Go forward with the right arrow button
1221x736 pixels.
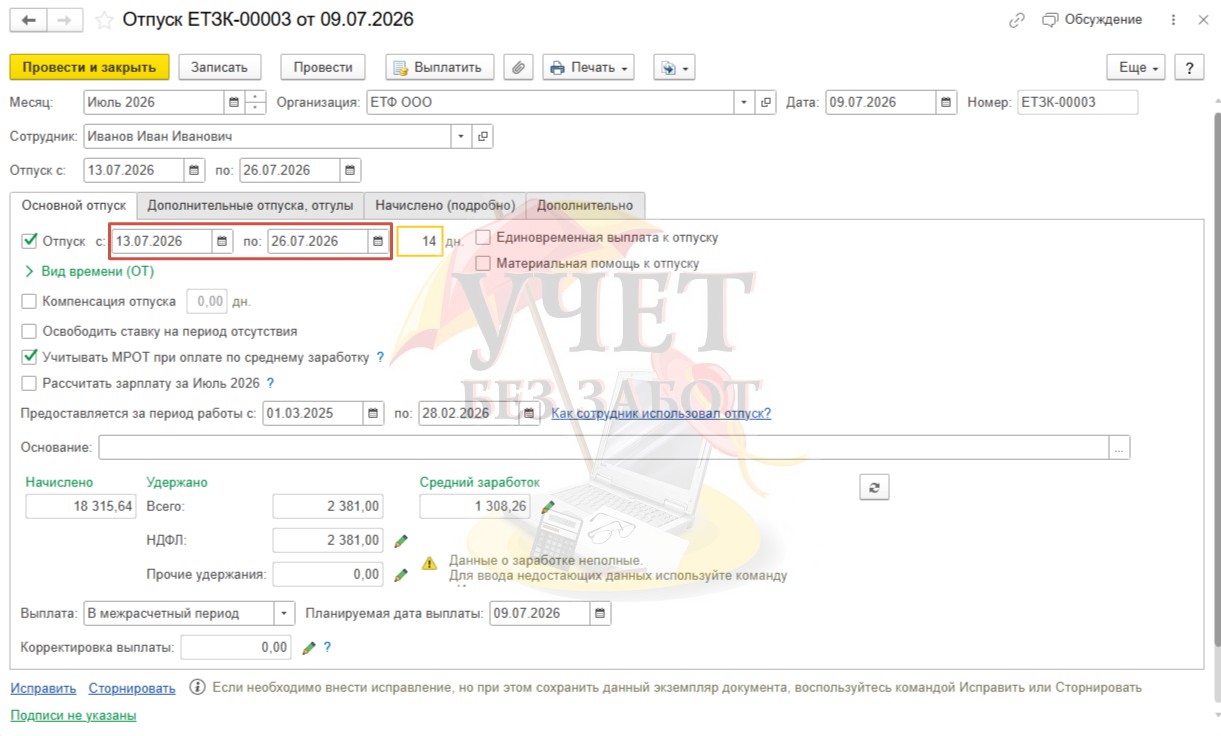click(x=64, y=20)
